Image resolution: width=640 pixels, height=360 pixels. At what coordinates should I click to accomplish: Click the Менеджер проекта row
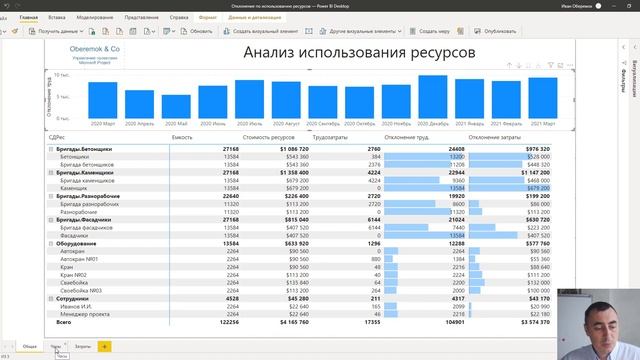click(299, 314)
